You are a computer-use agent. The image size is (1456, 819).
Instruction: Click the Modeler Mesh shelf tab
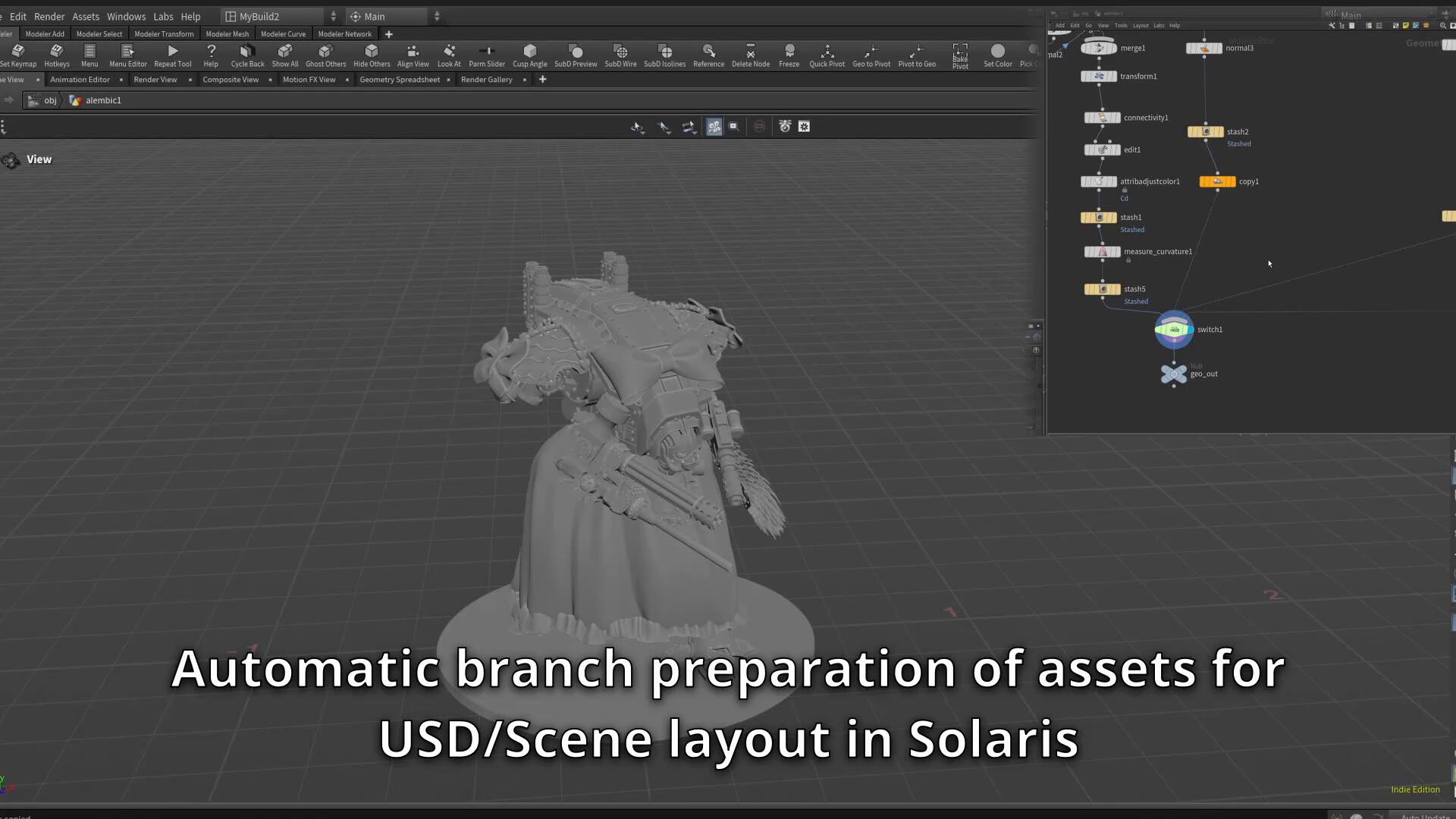tap(227, 34)
